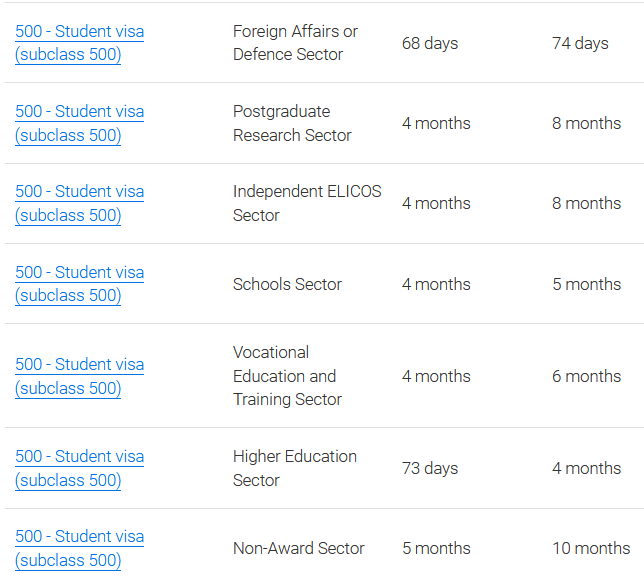The width and height of the screenshot is (644, 575).
Task: Open Student visa link for Vocational Education row
Action: (x=79, y=376)
